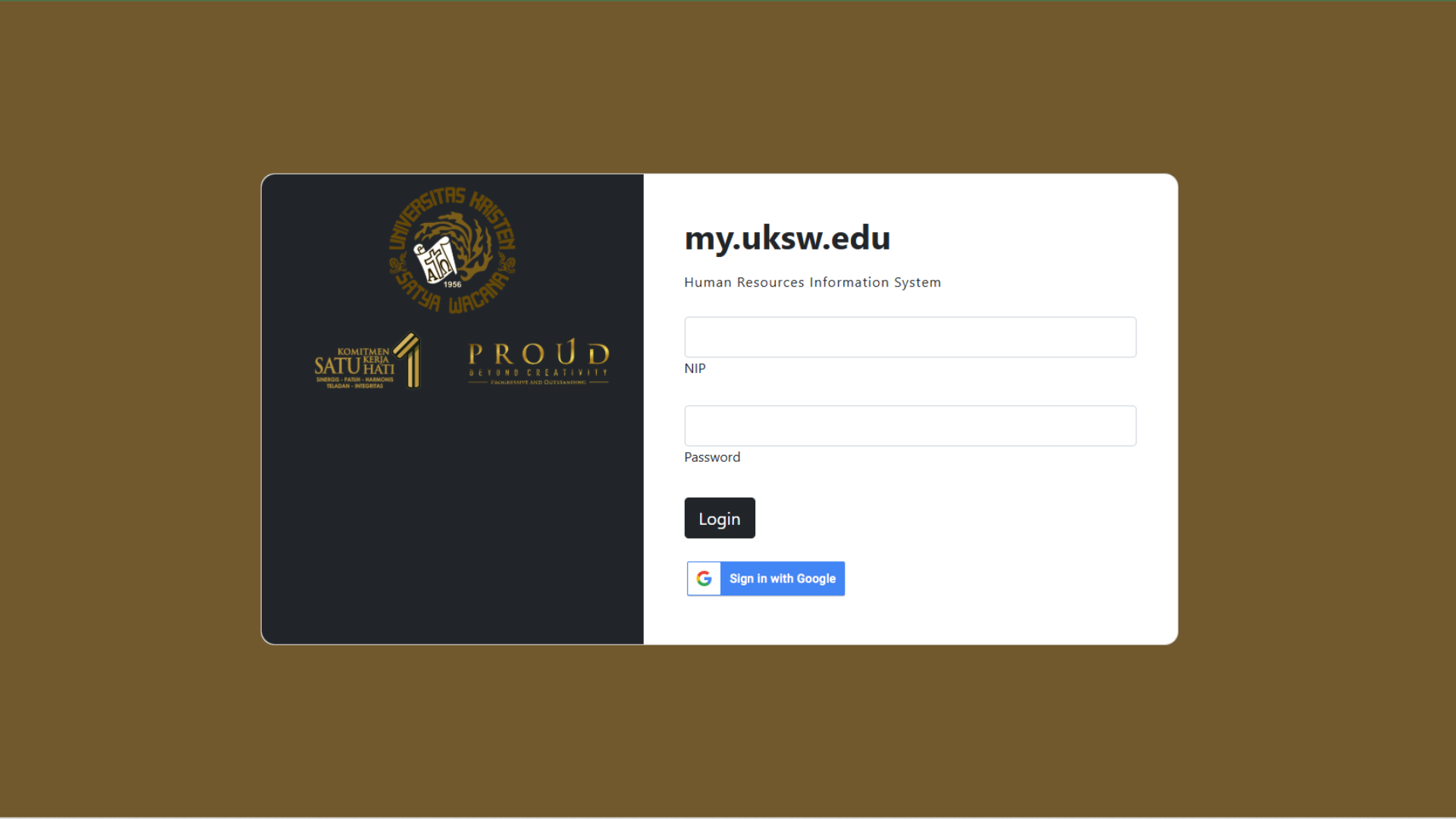The height and width of the screenshot is (819, 1456).
Task: Click the PROUD Beyond Creativity logo
Action: click(538, 362)
